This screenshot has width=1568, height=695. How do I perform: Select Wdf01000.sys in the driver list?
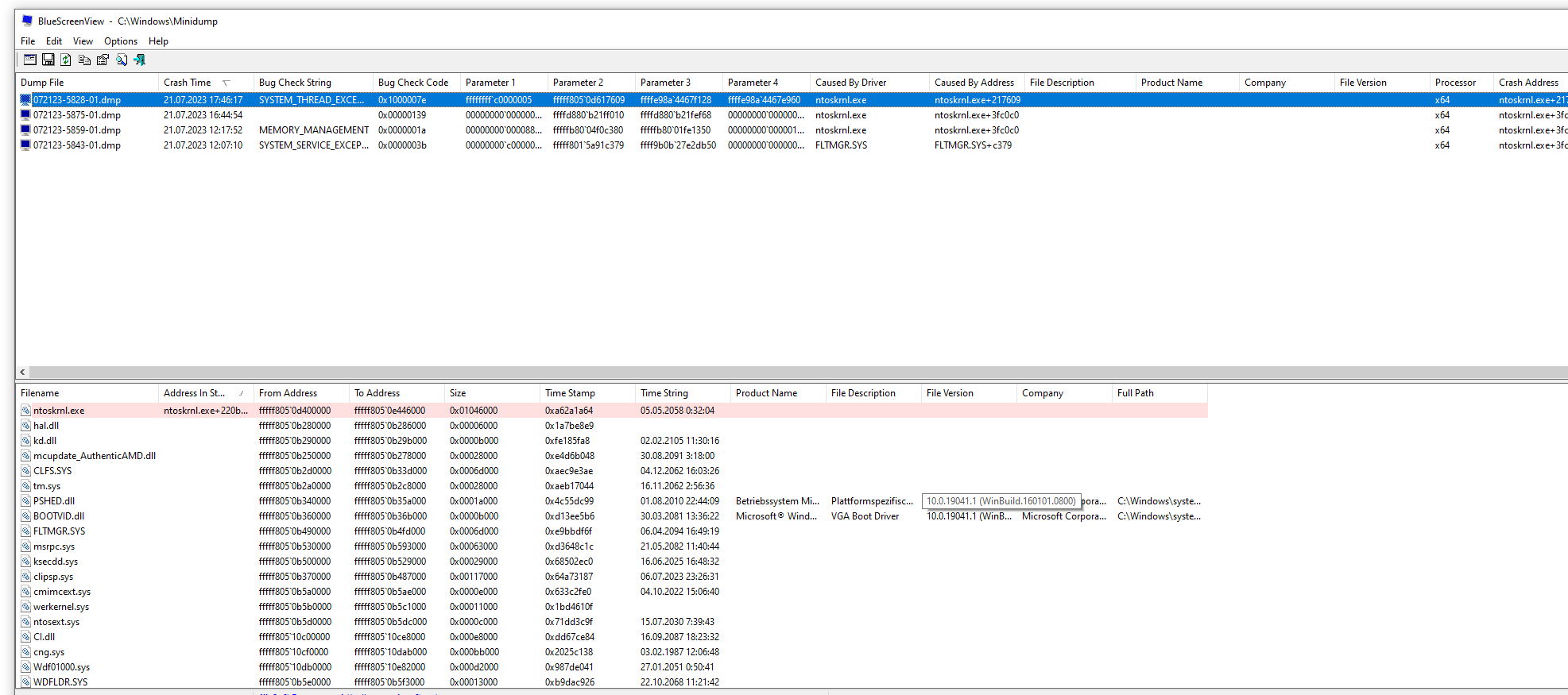61,667
